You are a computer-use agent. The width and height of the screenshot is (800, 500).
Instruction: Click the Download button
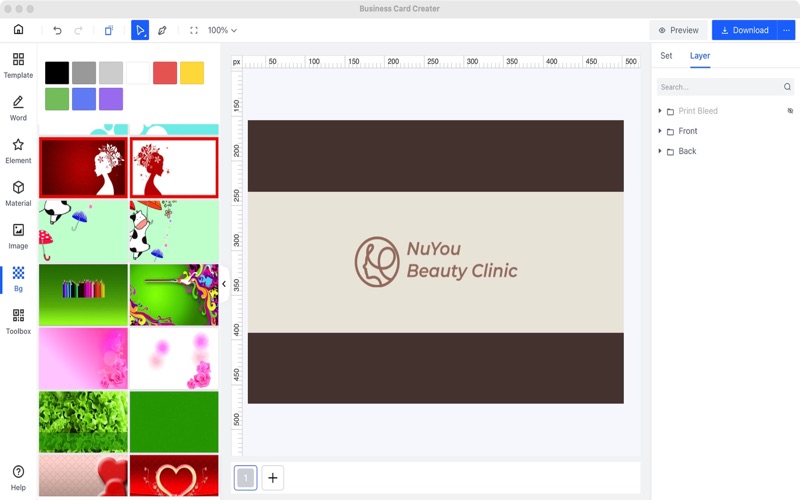745,30
